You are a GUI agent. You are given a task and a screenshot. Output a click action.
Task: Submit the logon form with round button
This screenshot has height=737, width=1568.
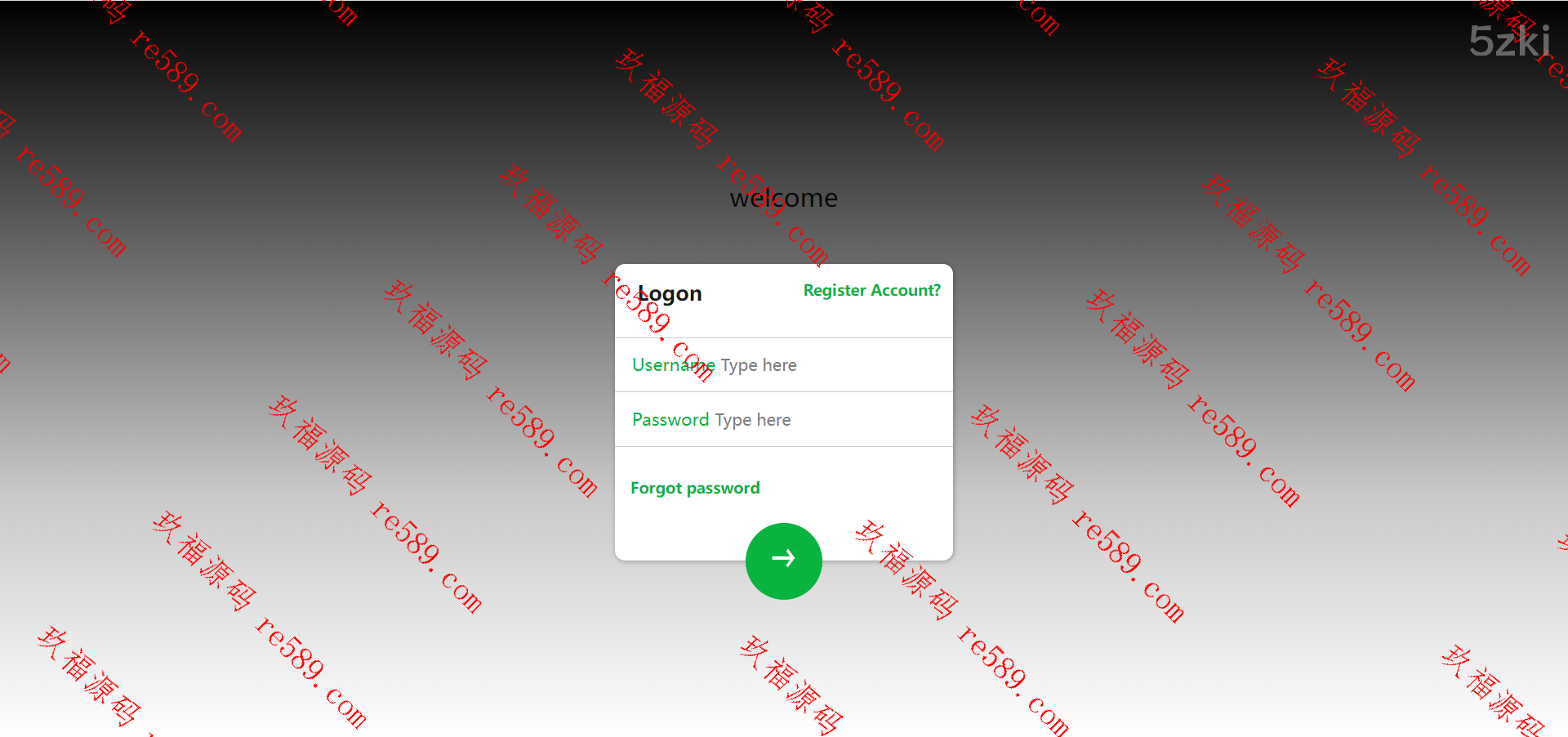click(x=783, y=561)
